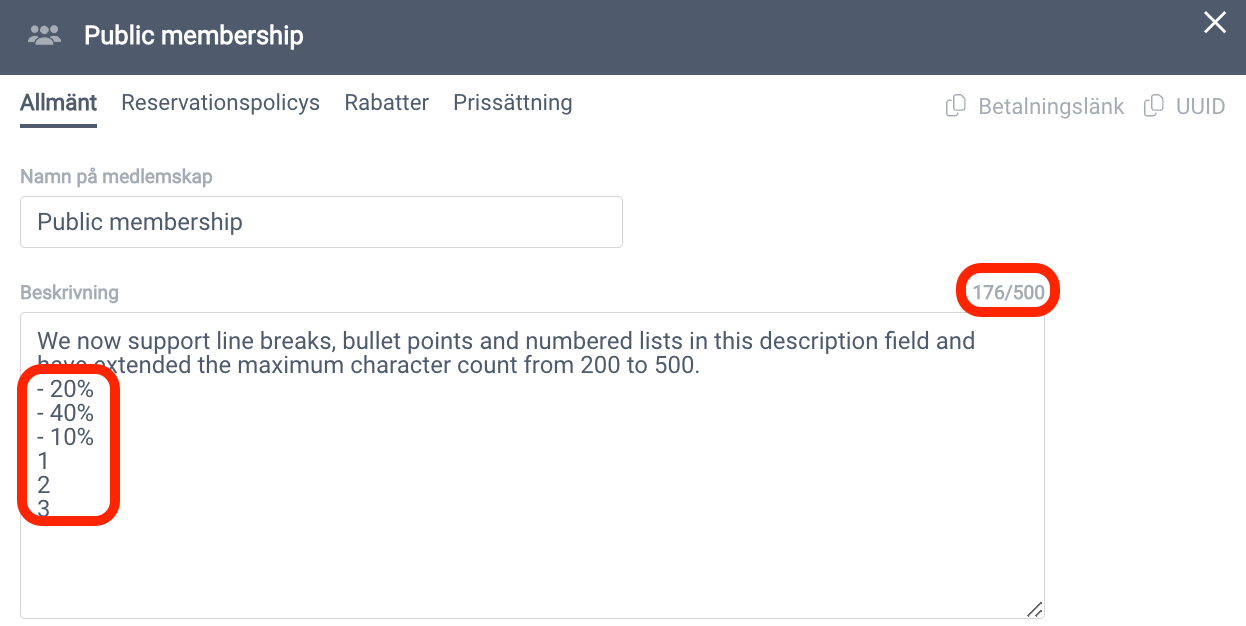Place cursor on the "- 20%" line
1246x626 pixels.
tap(65, 389)
